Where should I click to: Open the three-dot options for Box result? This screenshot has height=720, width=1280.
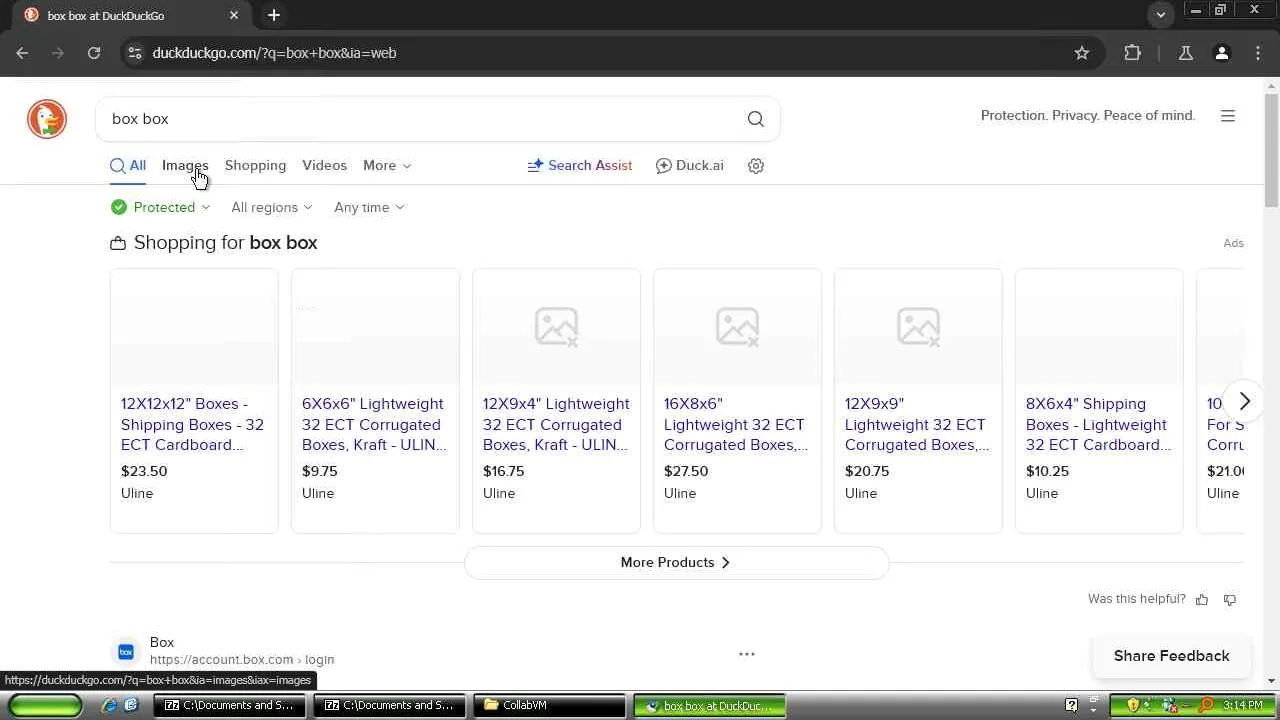point(747,654)
